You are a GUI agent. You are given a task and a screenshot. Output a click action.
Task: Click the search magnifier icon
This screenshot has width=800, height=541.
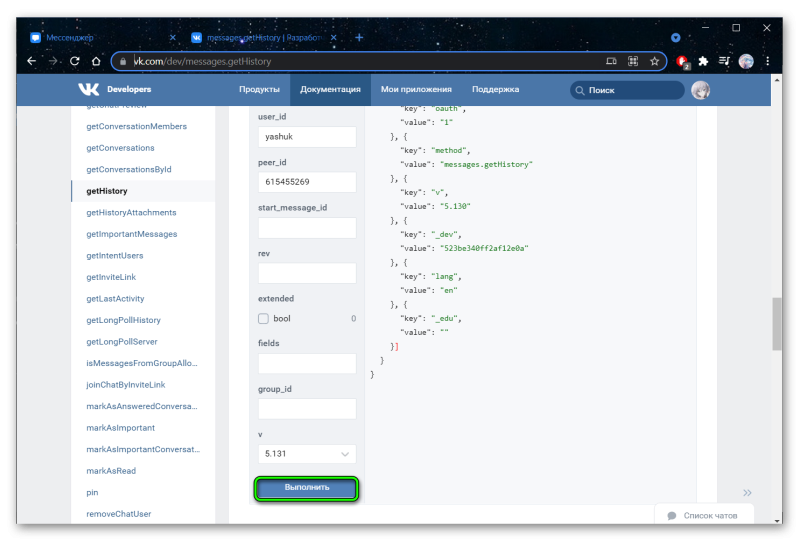pyautogui.click(x=580, y=90)
